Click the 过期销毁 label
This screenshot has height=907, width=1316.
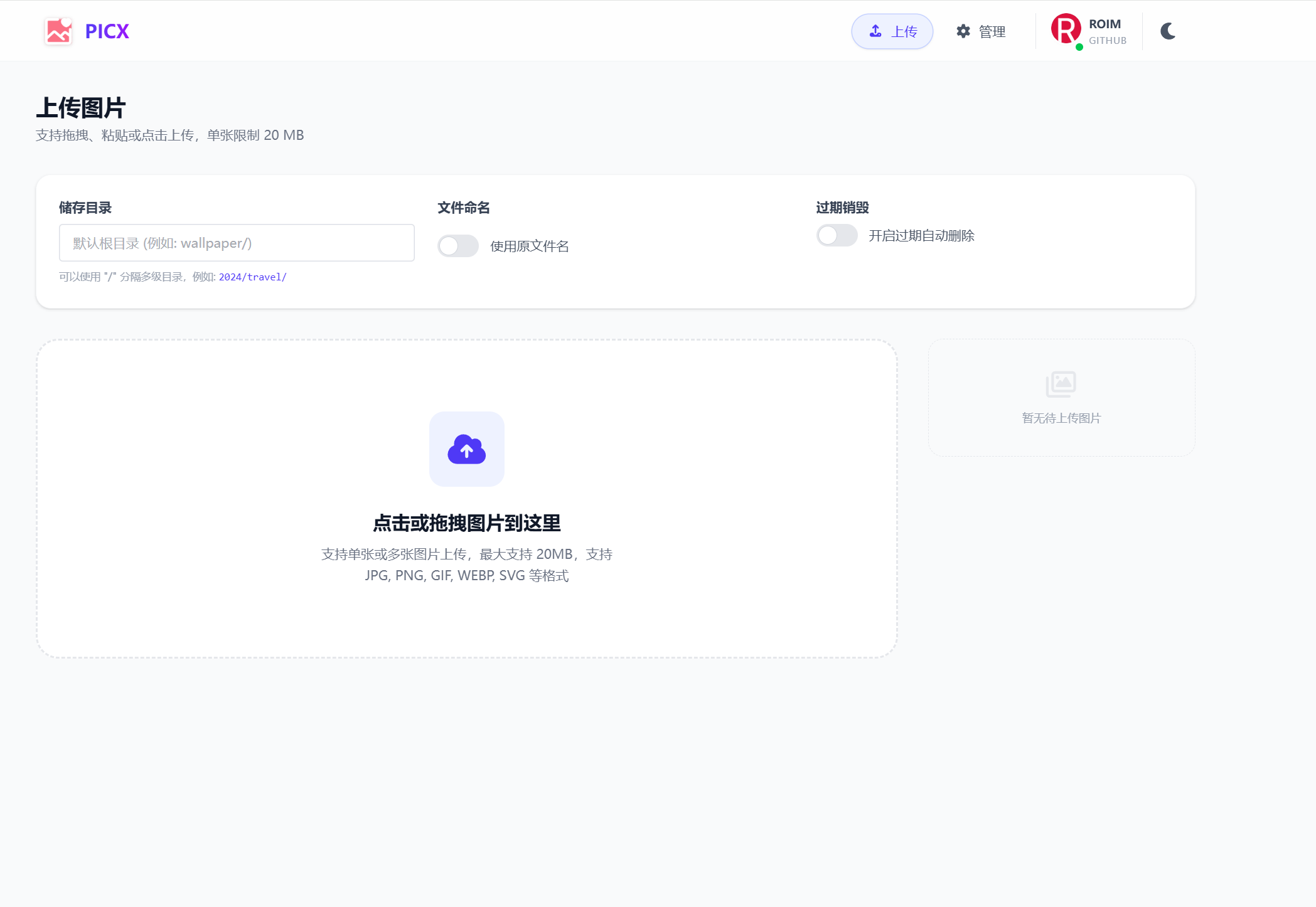[842, 208]
